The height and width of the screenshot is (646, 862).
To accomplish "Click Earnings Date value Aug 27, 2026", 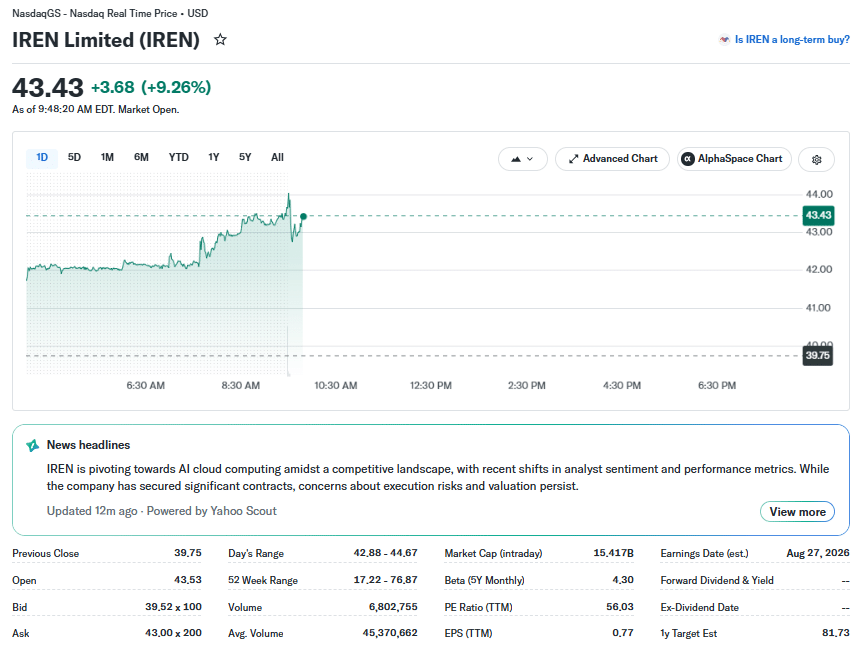I will tap(818, 553).
